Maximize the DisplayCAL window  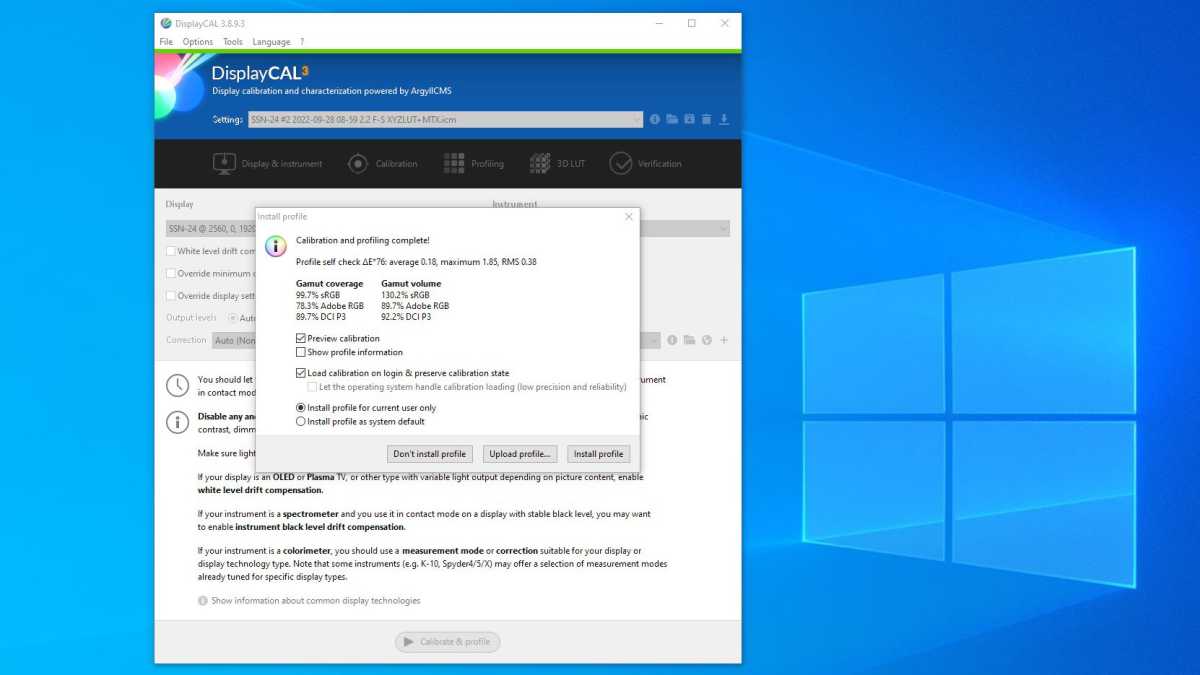(691, 23)
